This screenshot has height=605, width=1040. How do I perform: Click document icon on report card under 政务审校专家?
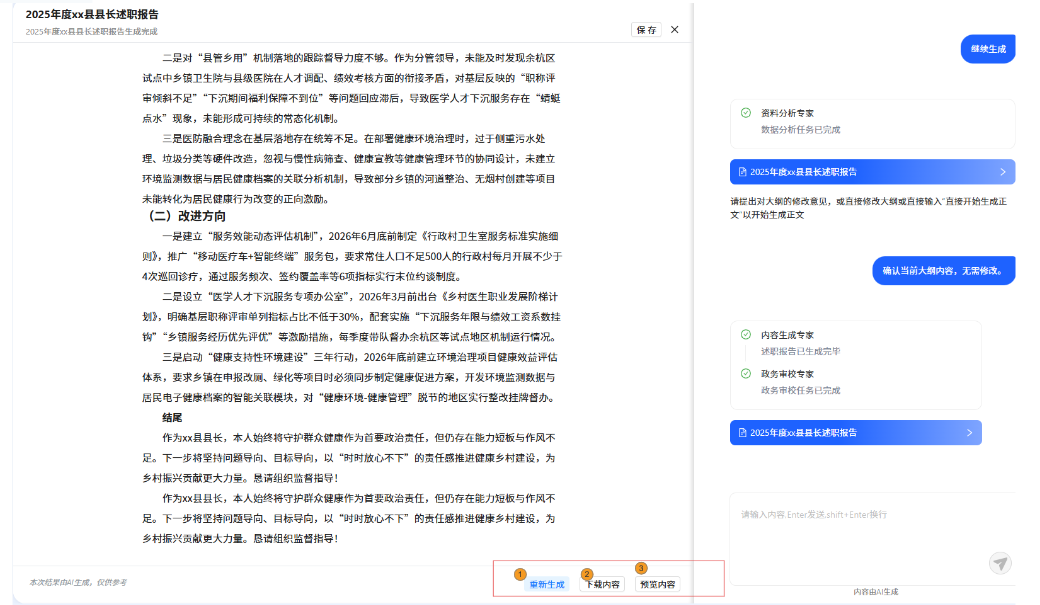741,432
